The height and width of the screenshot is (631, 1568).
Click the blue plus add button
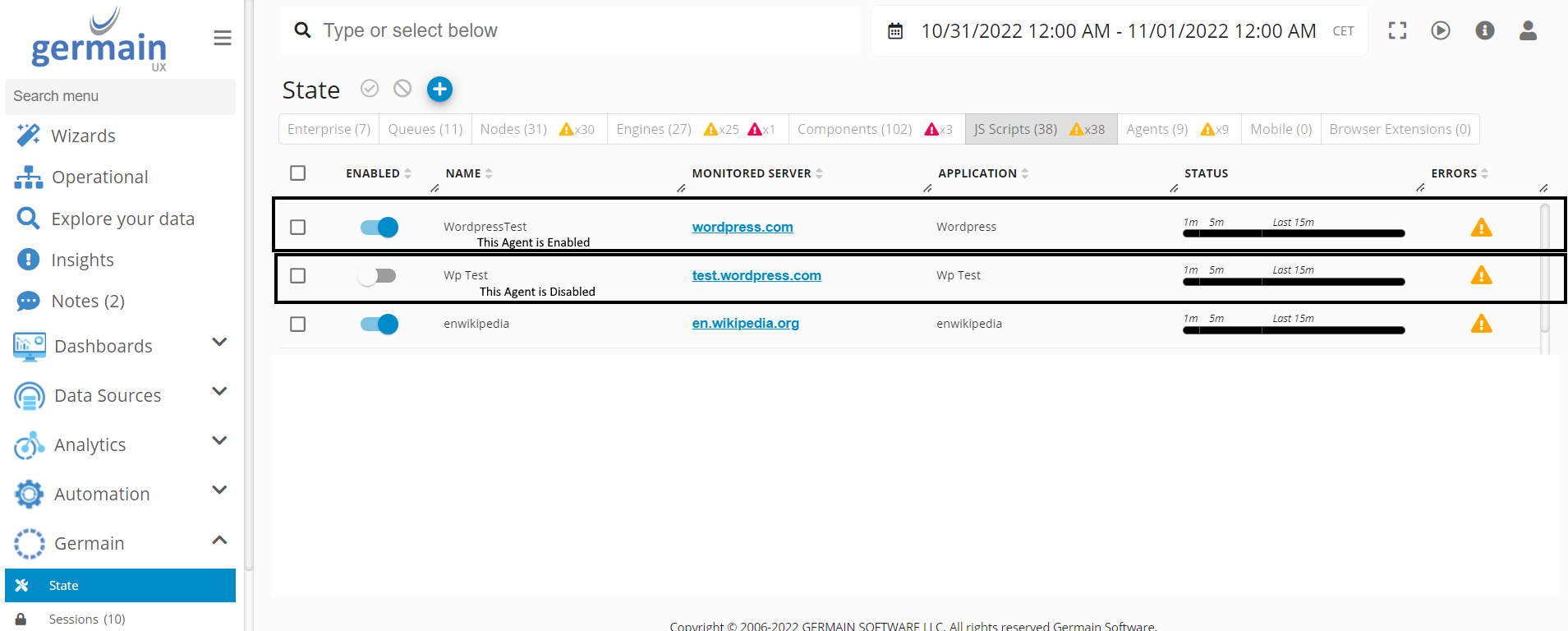[439, 89]
